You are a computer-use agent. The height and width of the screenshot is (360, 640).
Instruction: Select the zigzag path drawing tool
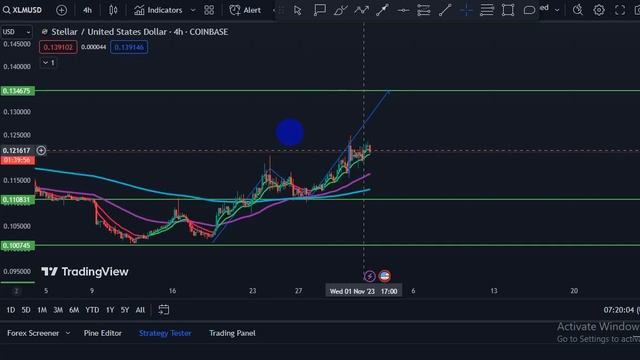(362, 10)
